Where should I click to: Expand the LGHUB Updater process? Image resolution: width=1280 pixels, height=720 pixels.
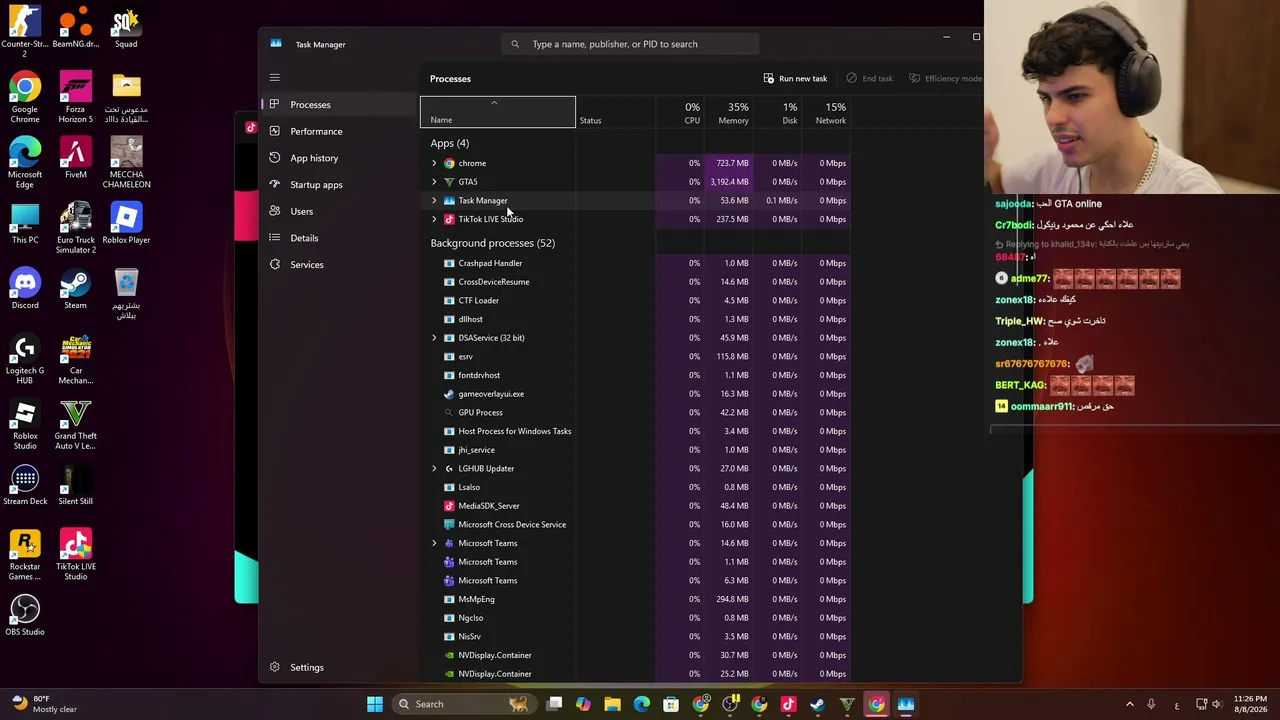tap(434, 469)
